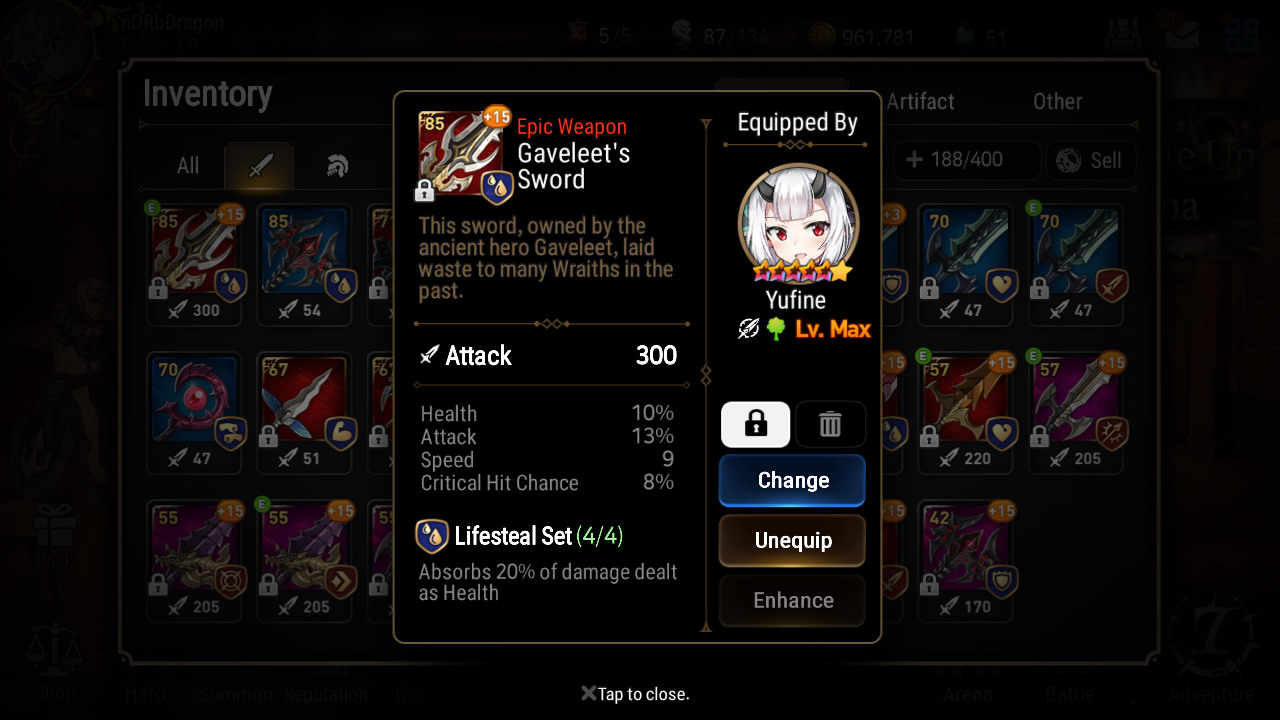Select the level 85 weapon with attack 54
Screen dimensions: 1280x720
click(x=305, y=265)
